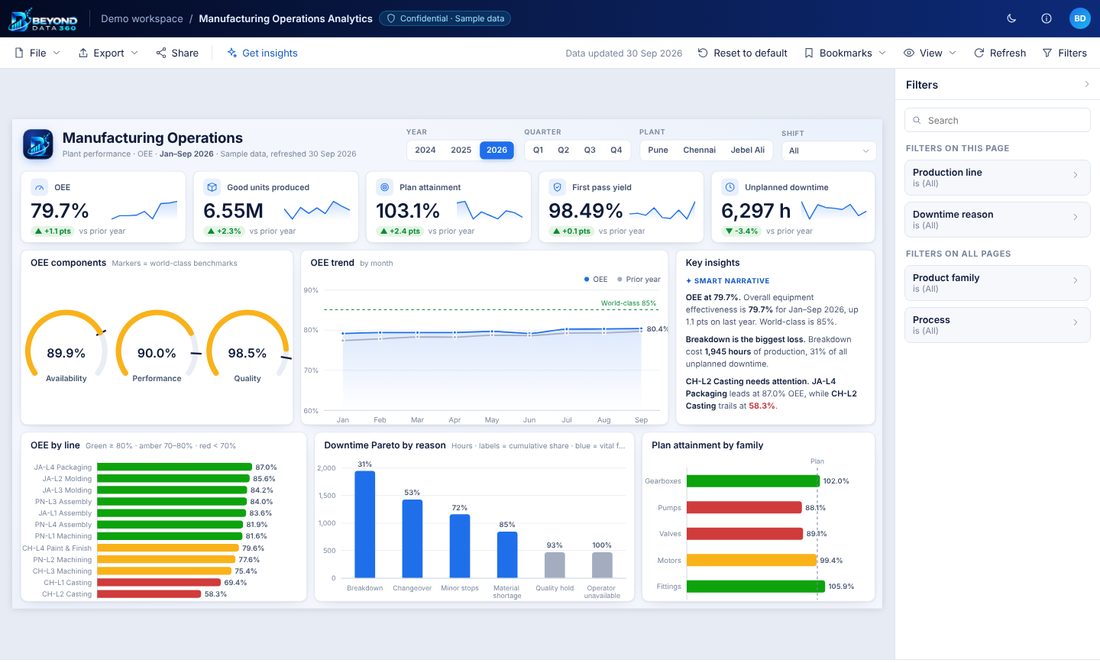1100x663 pixels.
Task: Expand the Process filter
Action: click(998, 325)
